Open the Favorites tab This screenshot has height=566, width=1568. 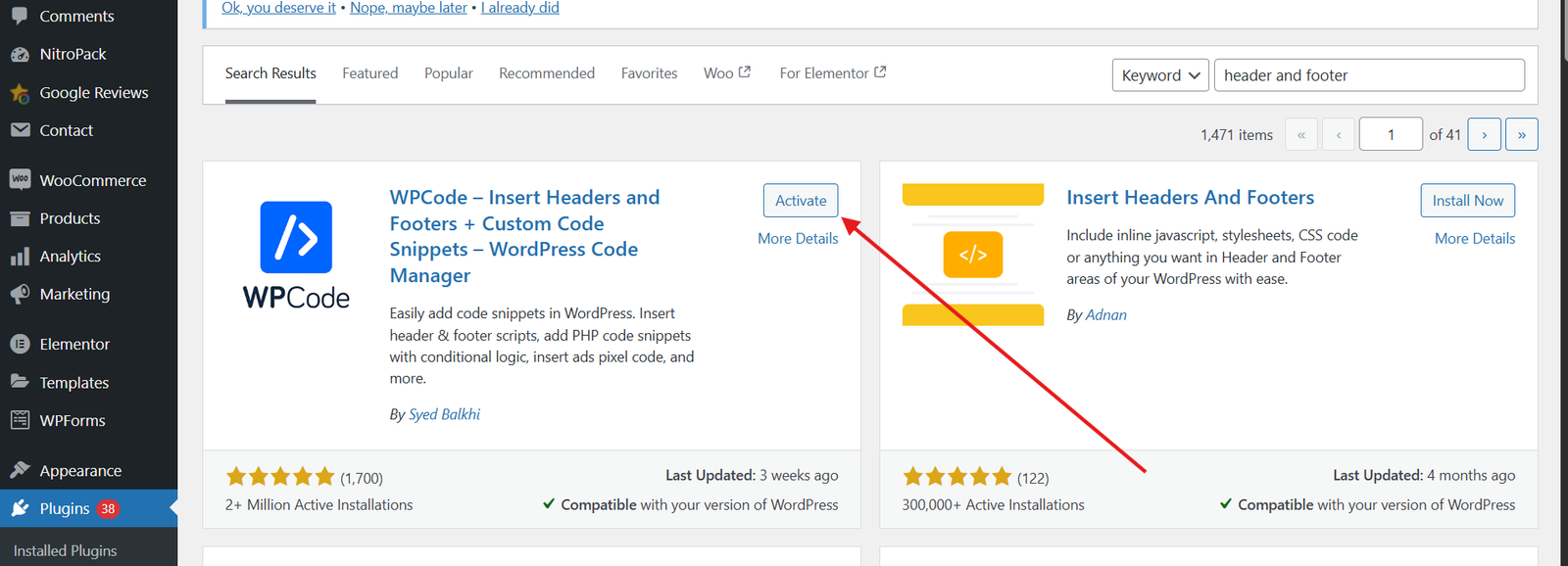coord(649,73)
